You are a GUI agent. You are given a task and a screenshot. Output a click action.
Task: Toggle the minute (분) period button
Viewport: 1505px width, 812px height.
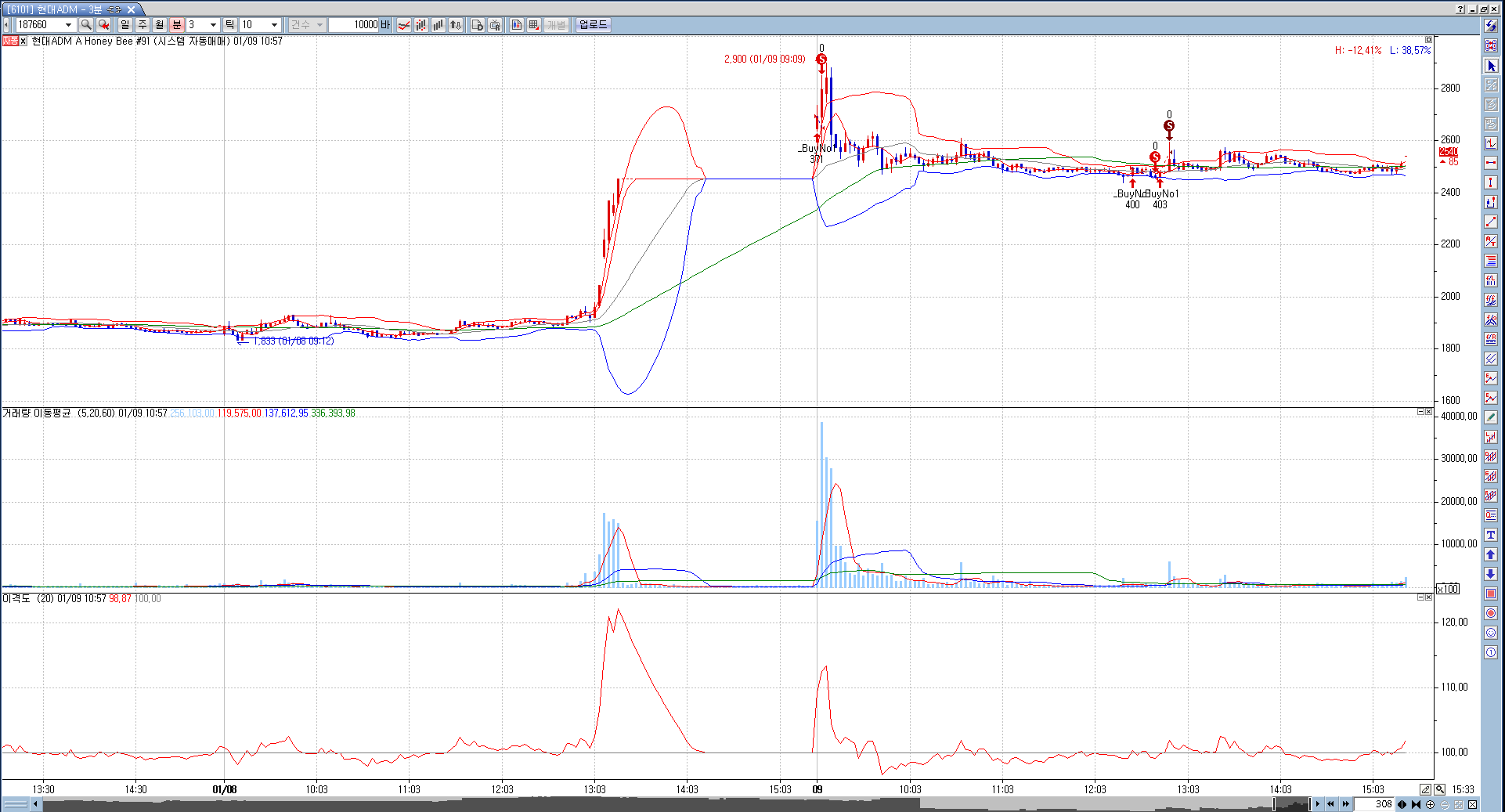[x=177, y=25]
